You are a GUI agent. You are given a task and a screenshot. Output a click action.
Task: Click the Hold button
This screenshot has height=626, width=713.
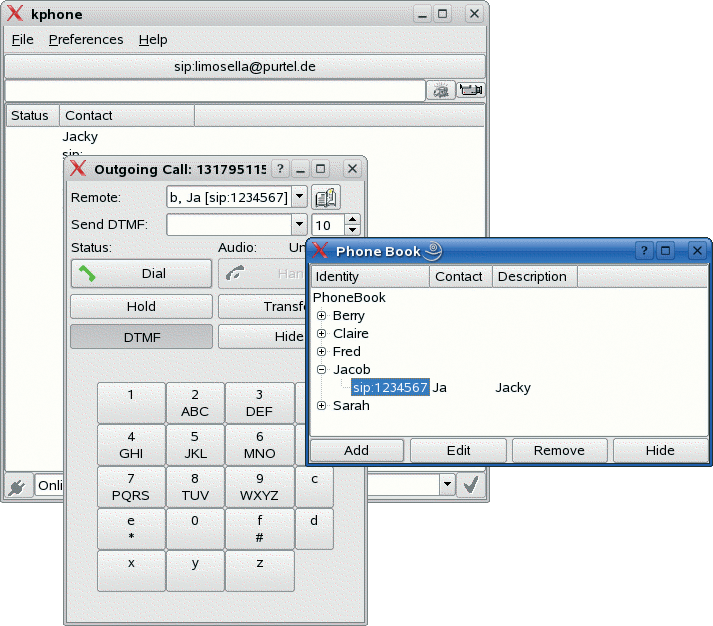pos(141,306)
